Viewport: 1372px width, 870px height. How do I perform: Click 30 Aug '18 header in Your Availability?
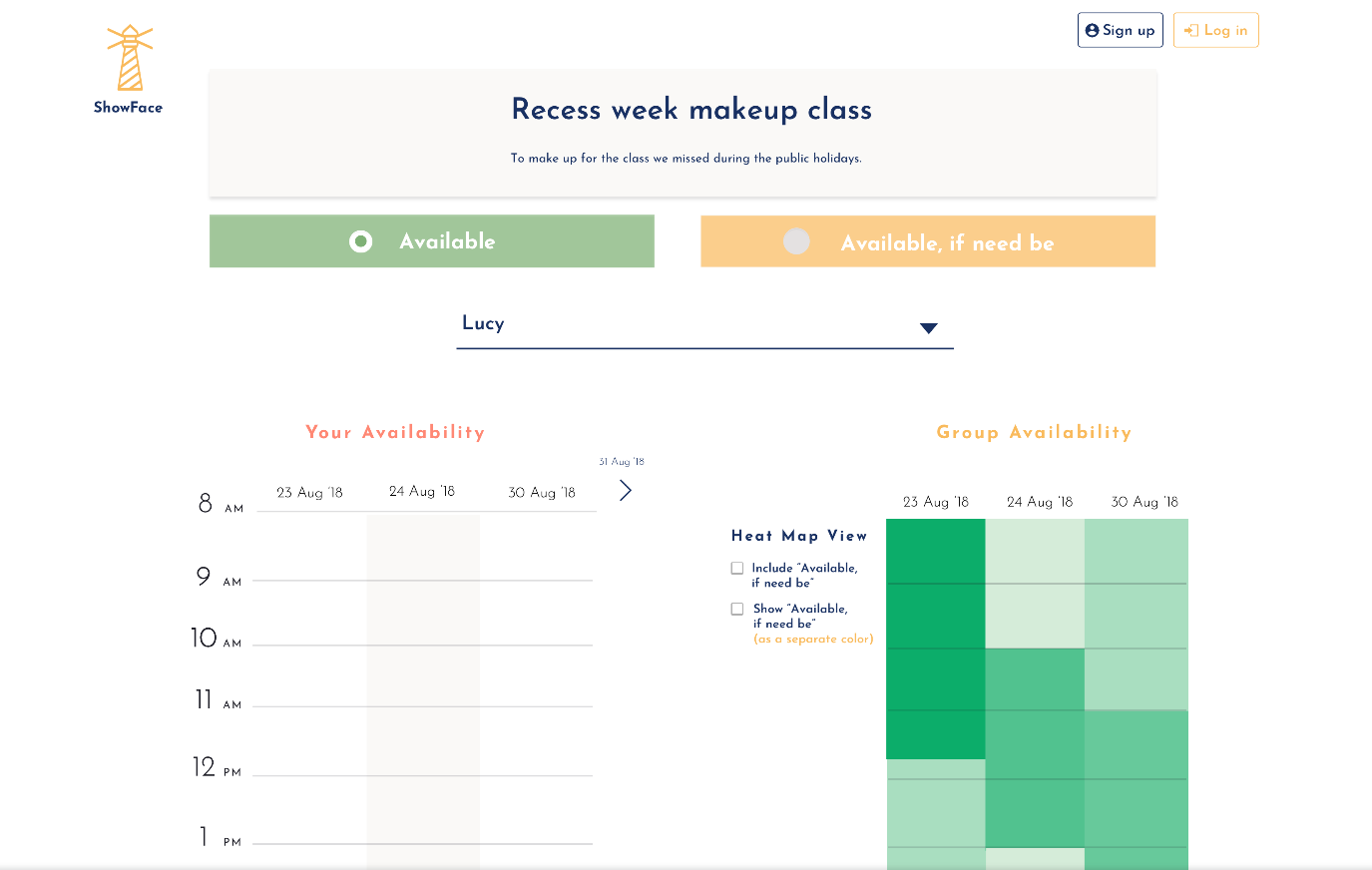click(542, 493)
